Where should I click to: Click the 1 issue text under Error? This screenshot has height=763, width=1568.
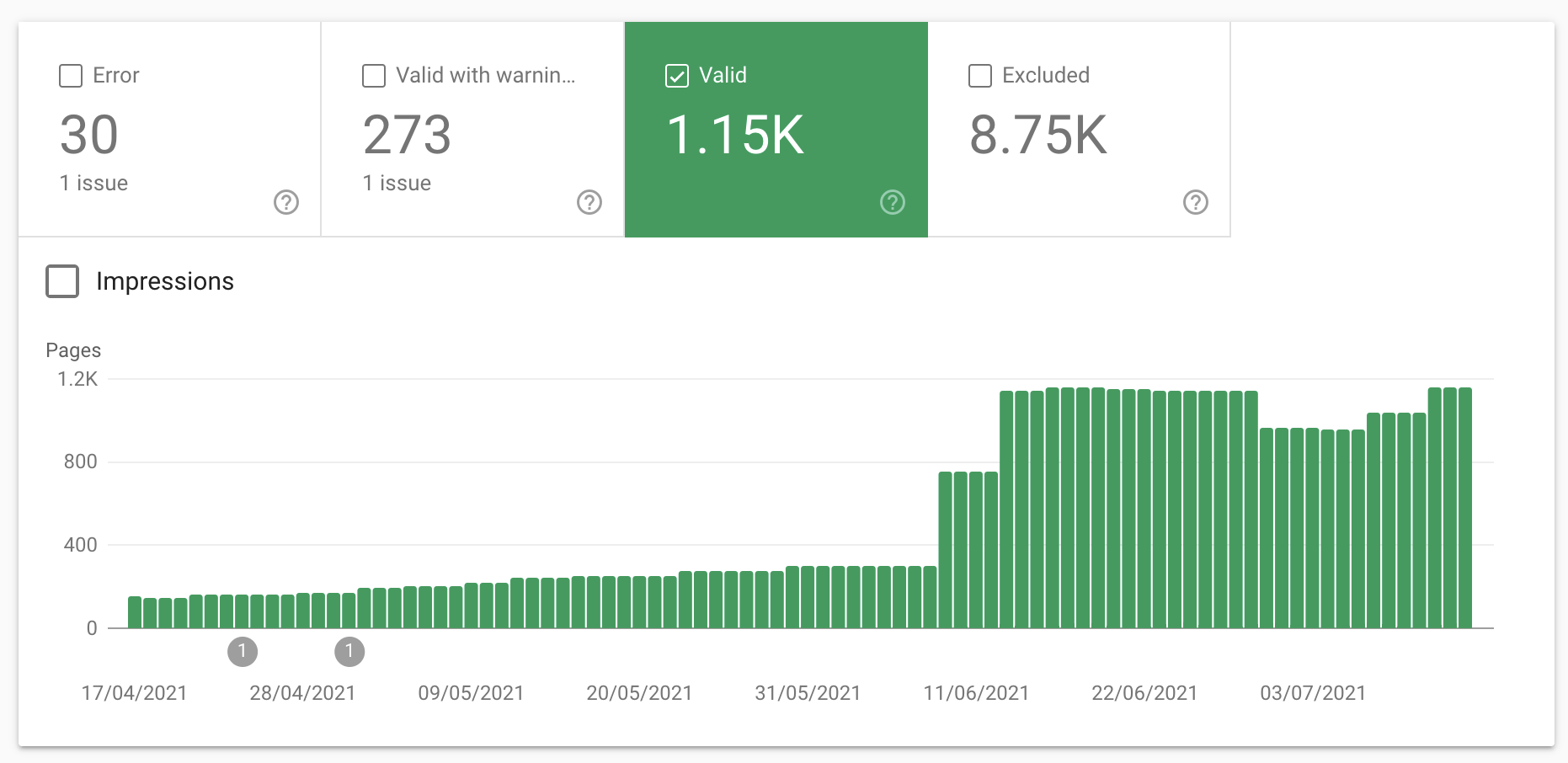coord(93,183)
